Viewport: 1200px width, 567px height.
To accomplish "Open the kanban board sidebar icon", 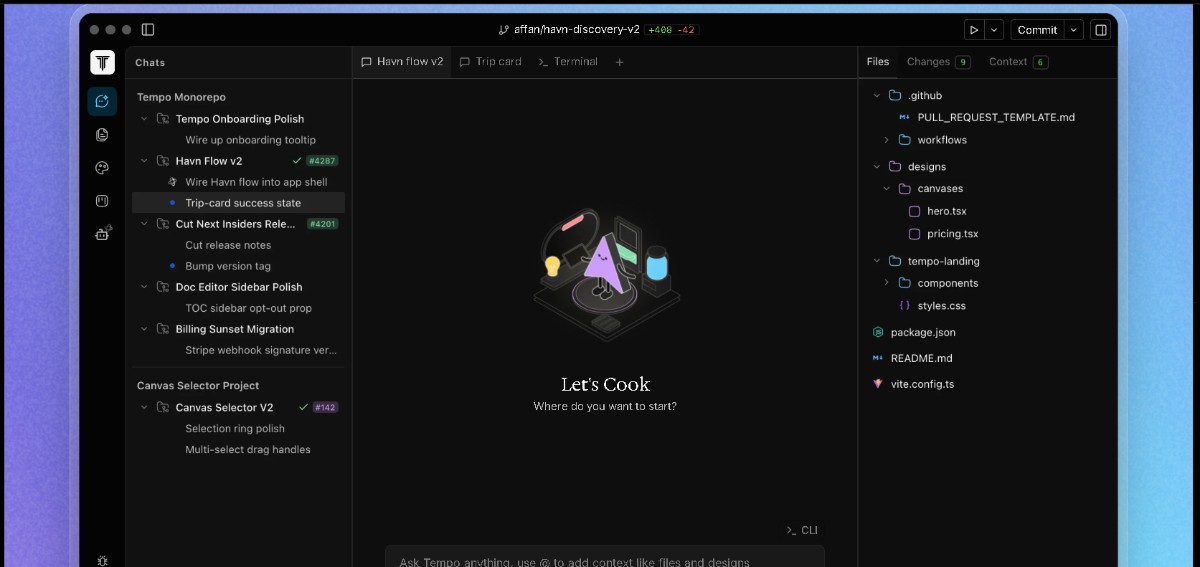I will click(x=102, y=200).
